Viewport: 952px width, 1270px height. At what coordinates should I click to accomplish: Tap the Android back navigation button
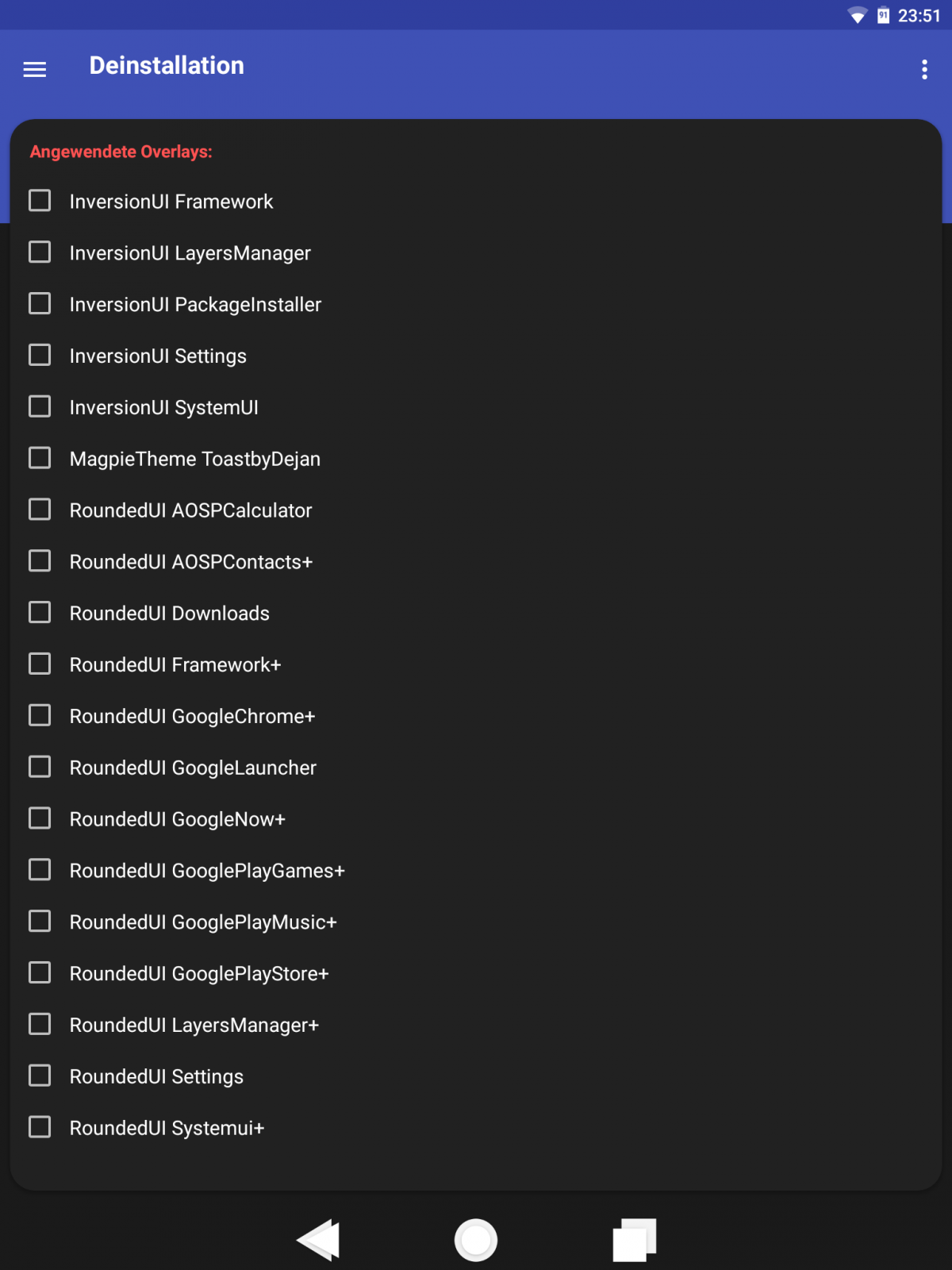coord(319,1240)
